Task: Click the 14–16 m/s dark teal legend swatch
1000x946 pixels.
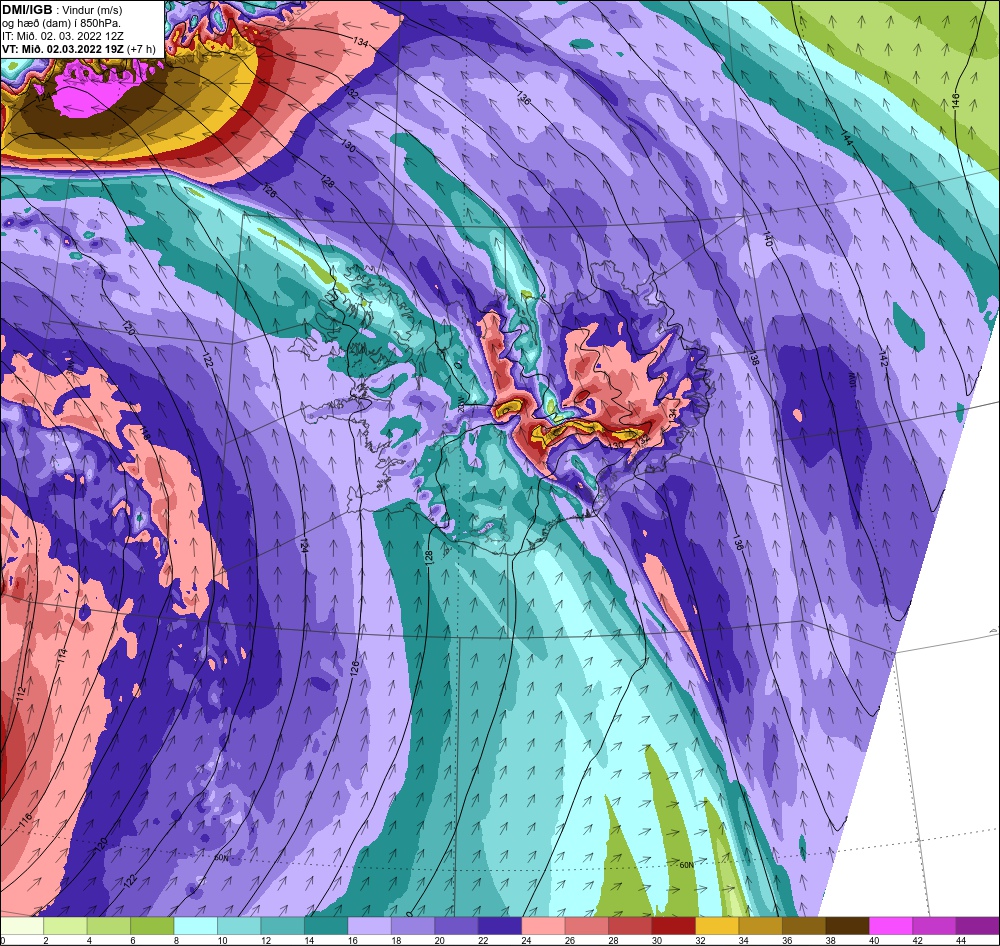Action: click(x=326, y=926)
